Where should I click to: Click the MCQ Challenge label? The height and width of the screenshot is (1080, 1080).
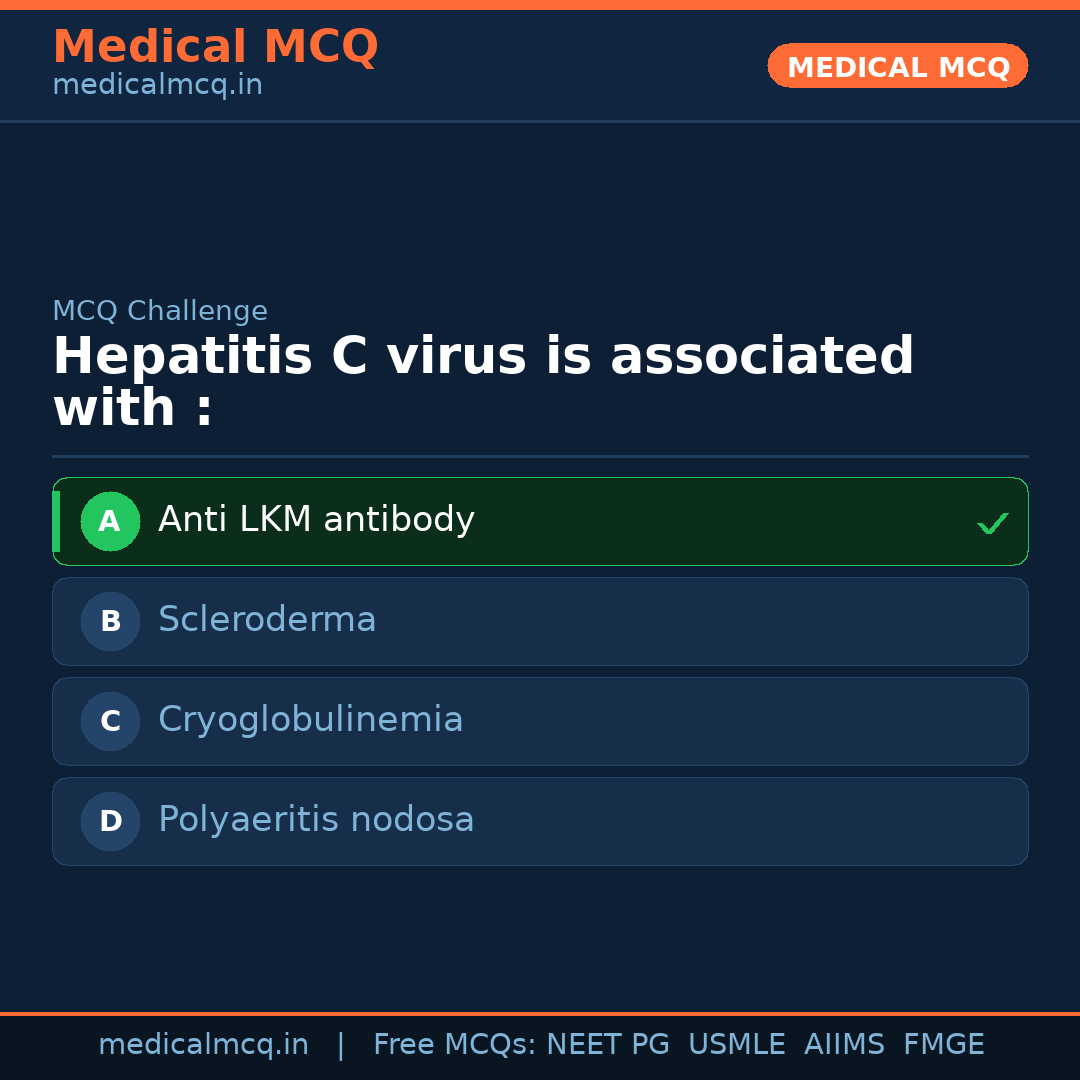coord(160,311)
